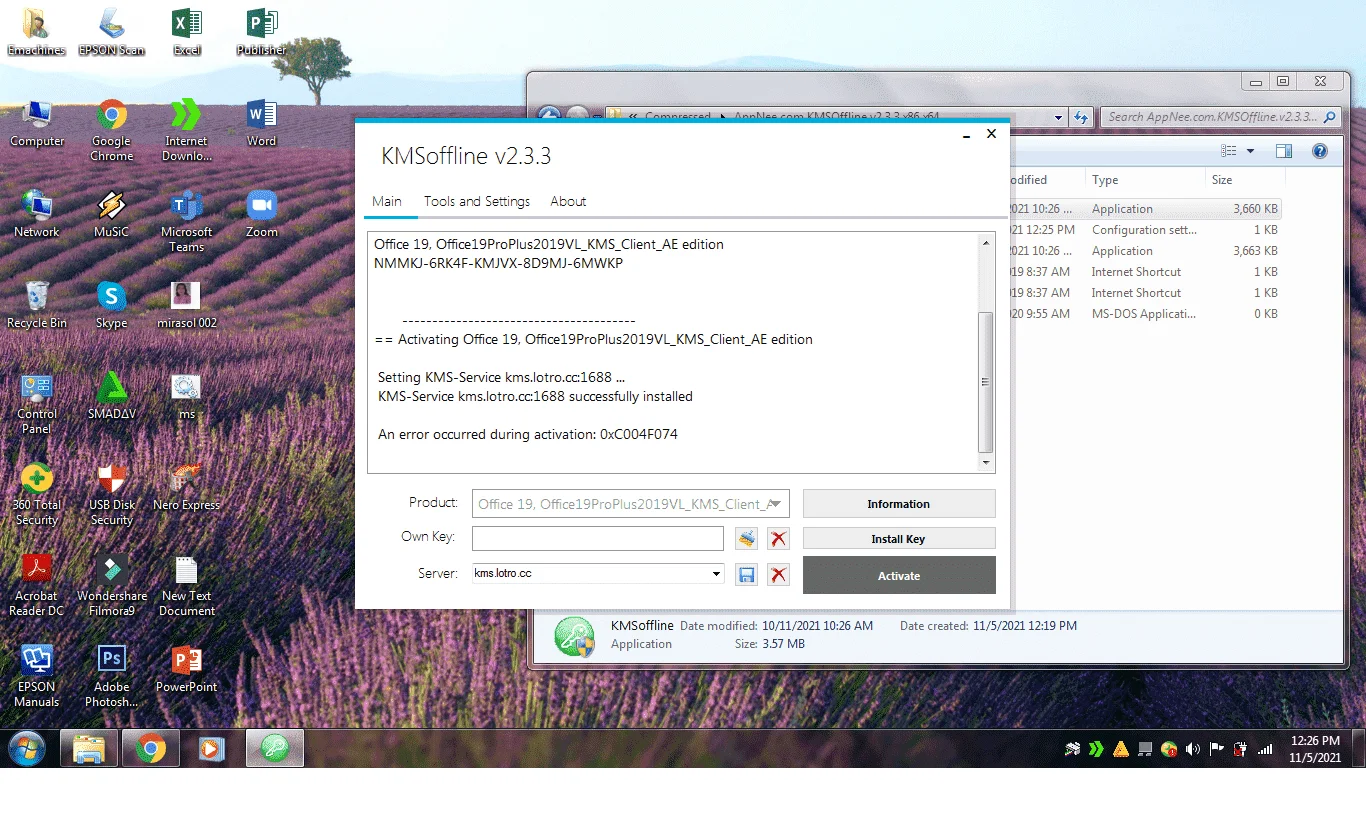Open Network desktop icon
This screenshot has height=822, width=1366.
coord(37,214)
